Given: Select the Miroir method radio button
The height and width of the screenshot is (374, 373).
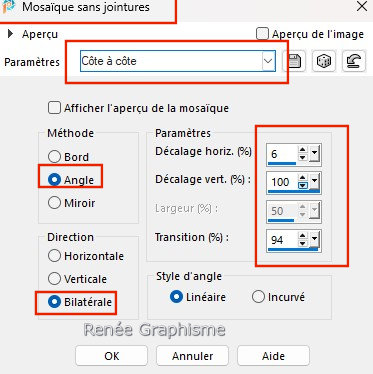Looking at the screenshot, I should click(54, 203).
